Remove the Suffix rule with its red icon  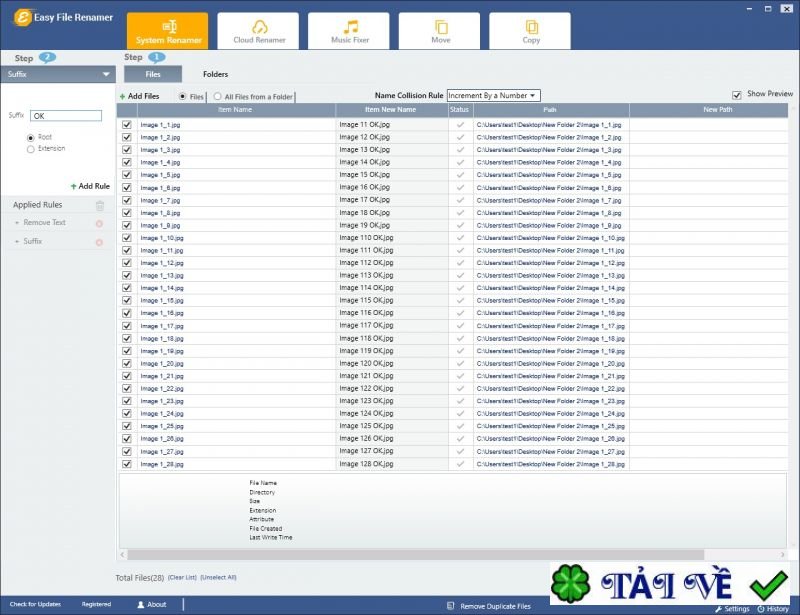pos(99,242)
